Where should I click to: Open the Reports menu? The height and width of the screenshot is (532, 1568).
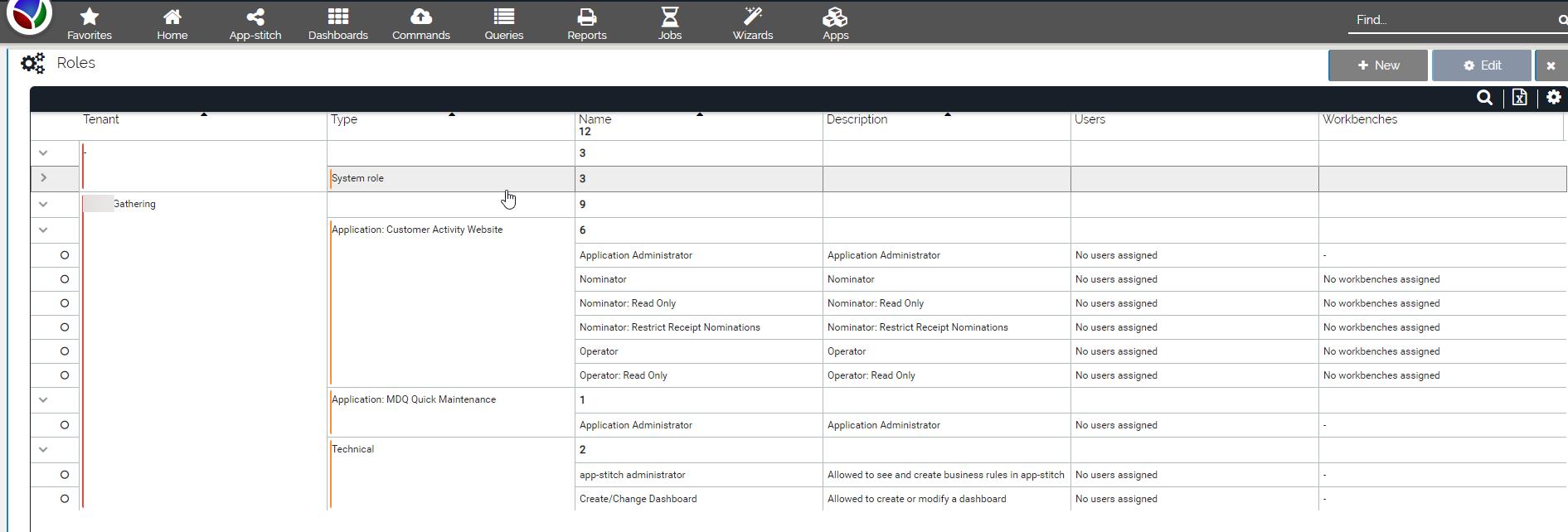[586, 23]
